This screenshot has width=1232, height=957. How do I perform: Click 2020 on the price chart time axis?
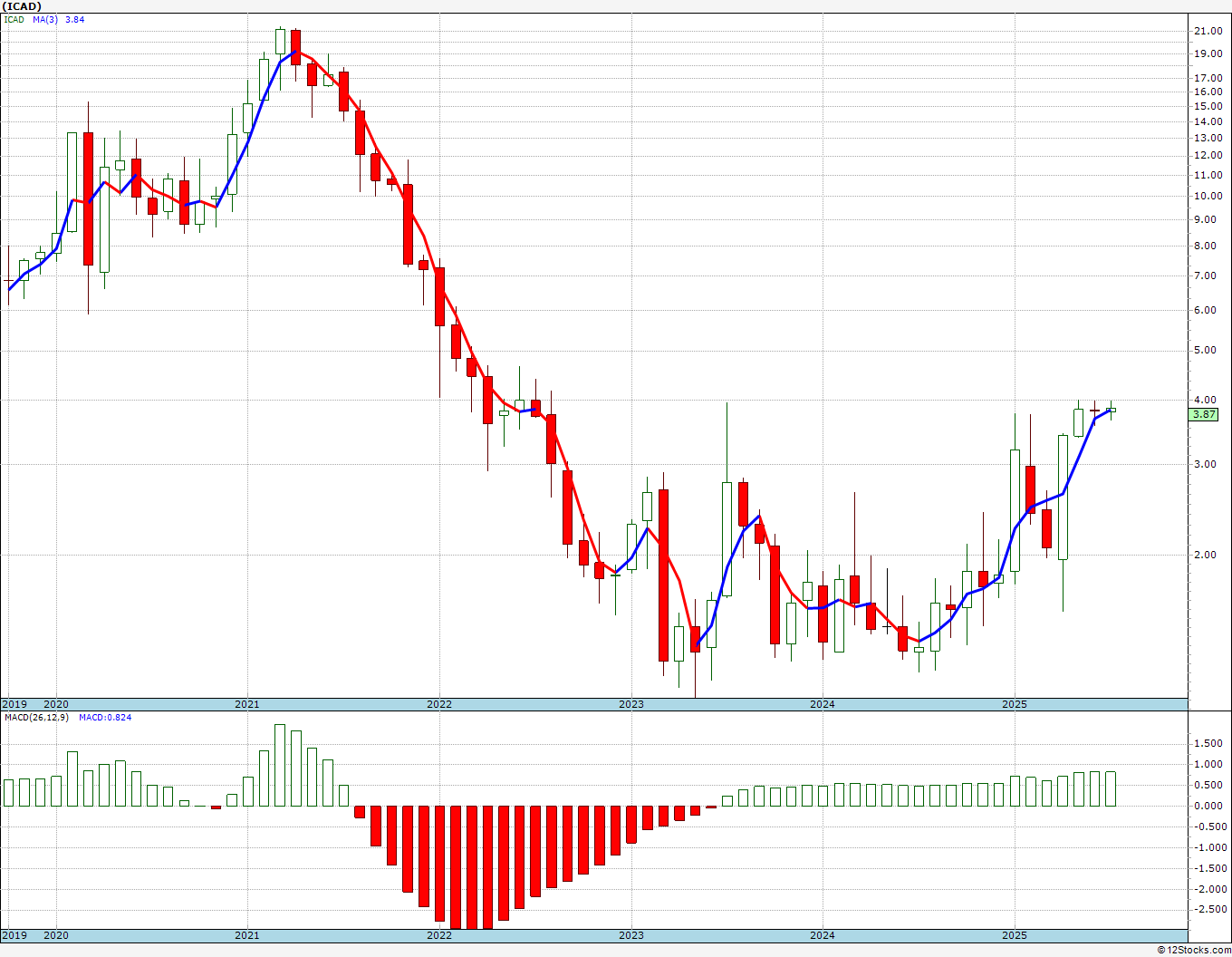point(56,704)
